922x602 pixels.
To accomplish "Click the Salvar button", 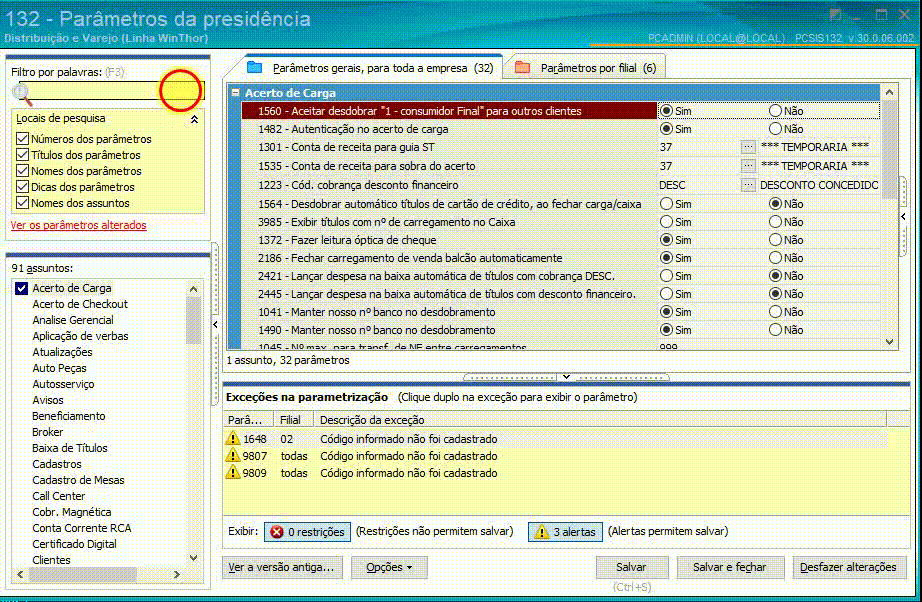I will [632, 567].
